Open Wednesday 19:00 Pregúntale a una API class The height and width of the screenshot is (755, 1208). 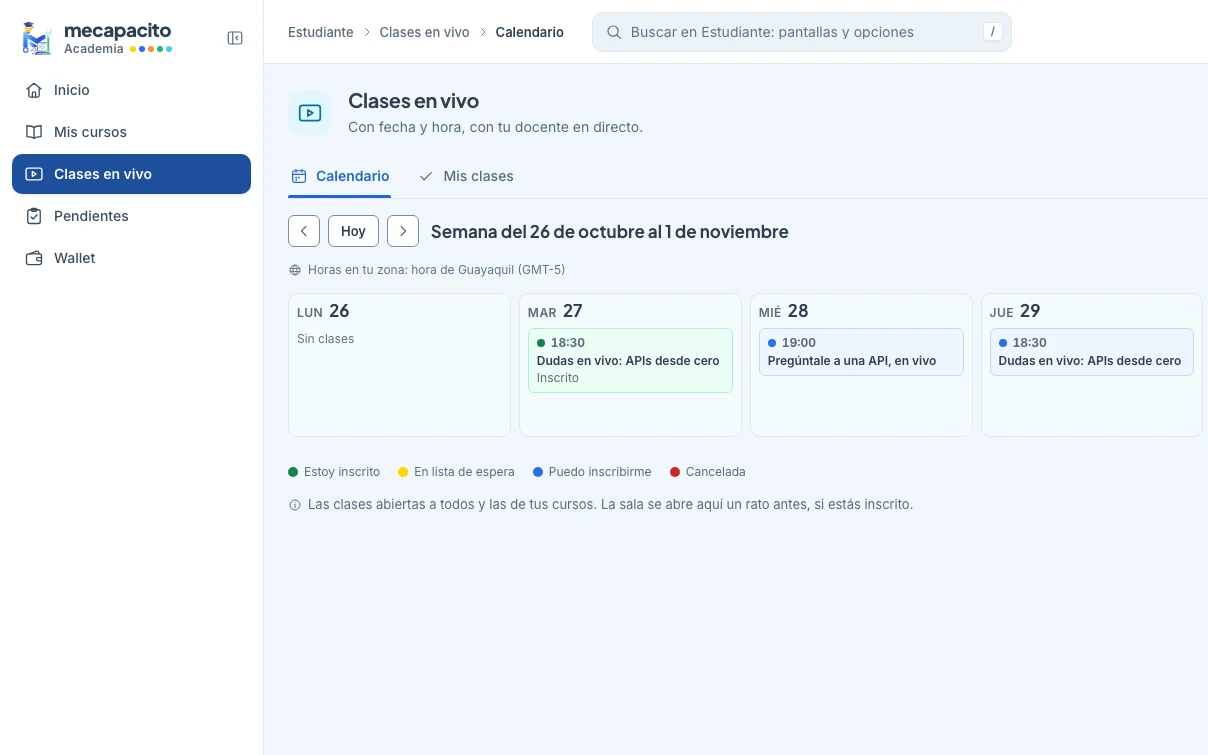pos(861,352)
